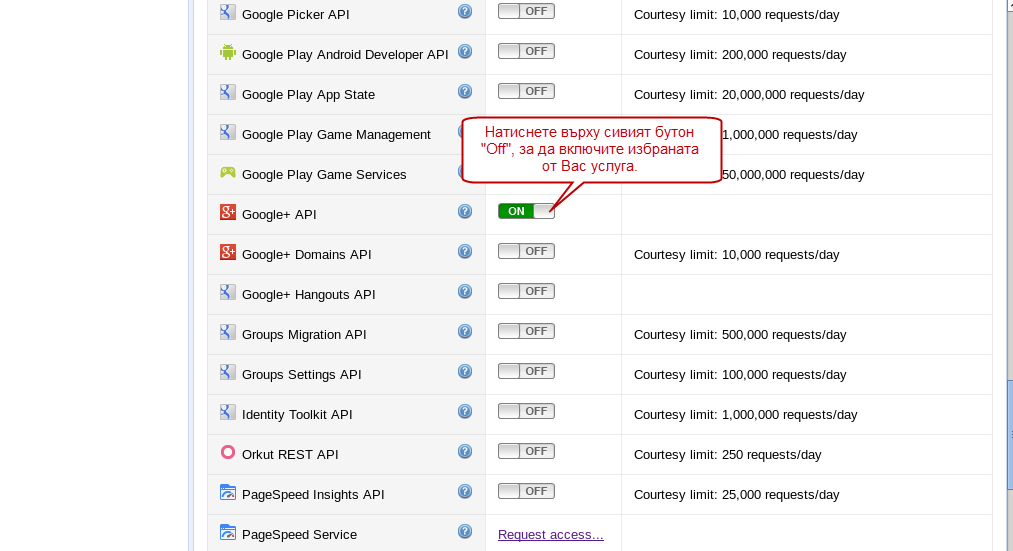Click the PageSpeed Service icon

coord(227,532)
